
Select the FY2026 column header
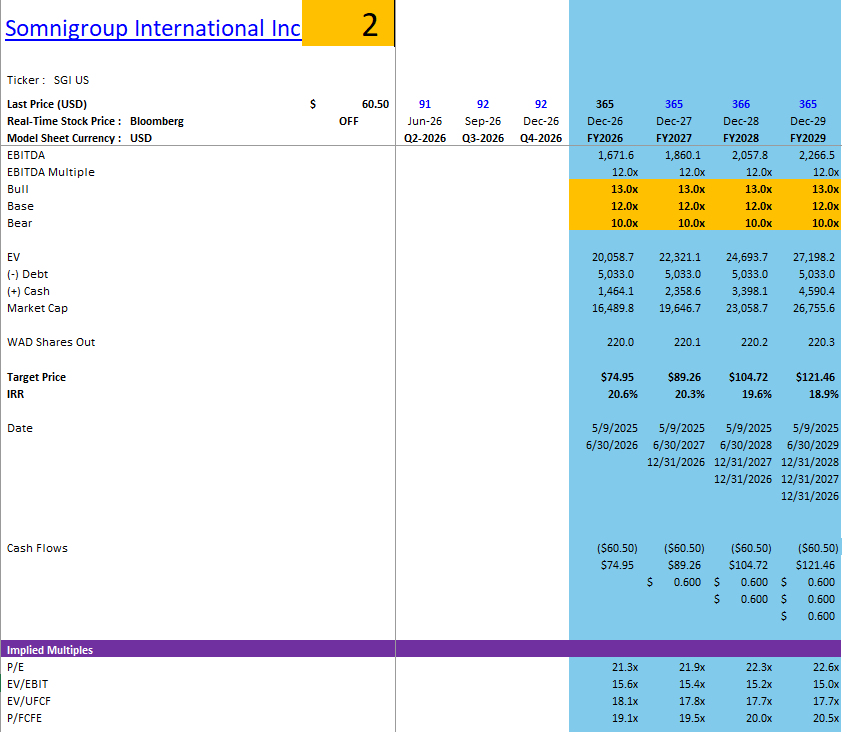point(605,138)
